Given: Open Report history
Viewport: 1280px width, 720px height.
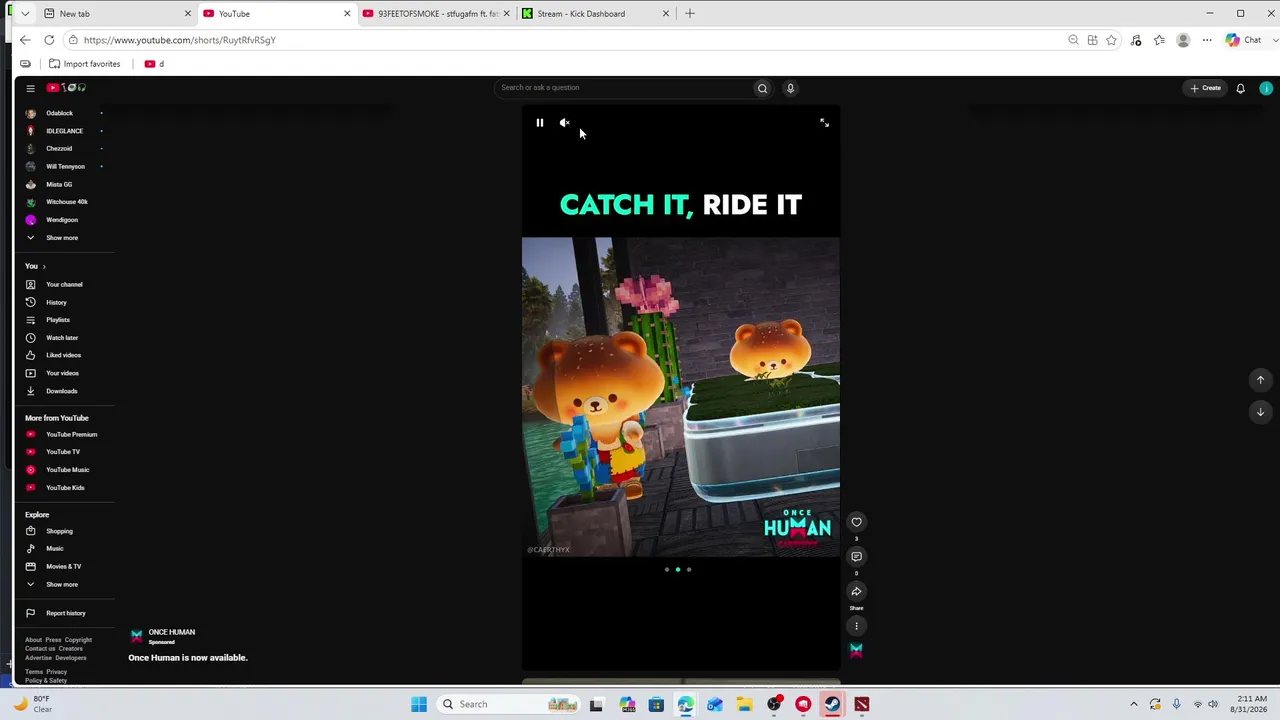Looking at the screenshot, I should tap(65, 613).
